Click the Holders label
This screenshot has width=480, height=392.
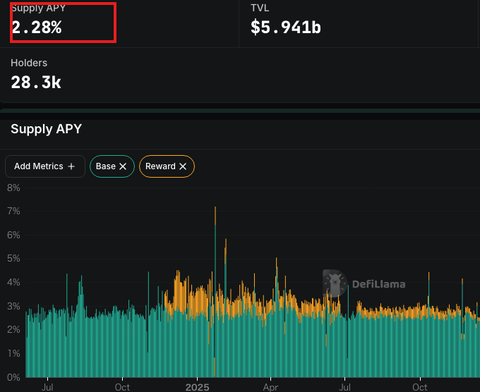tap(29, 63)
